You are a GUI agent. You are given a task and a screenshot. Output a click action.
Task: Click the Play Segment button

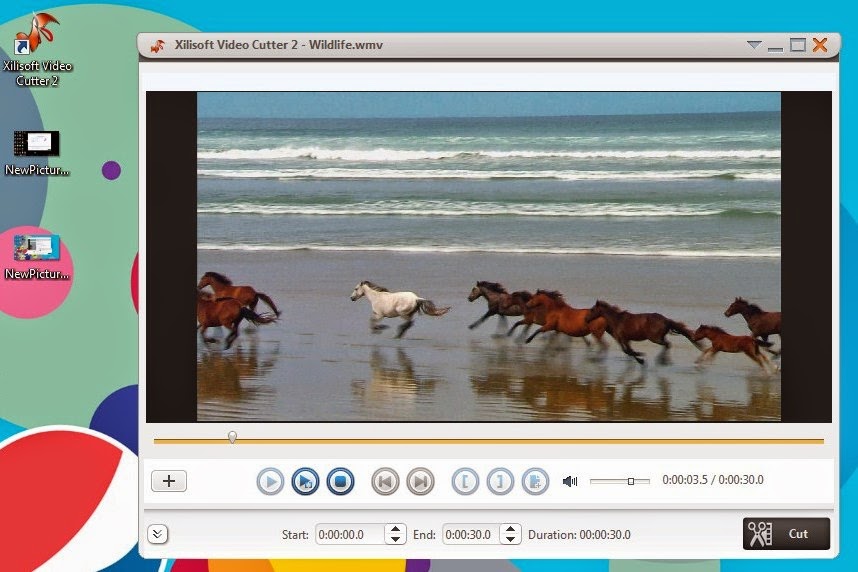click(305, 482)
